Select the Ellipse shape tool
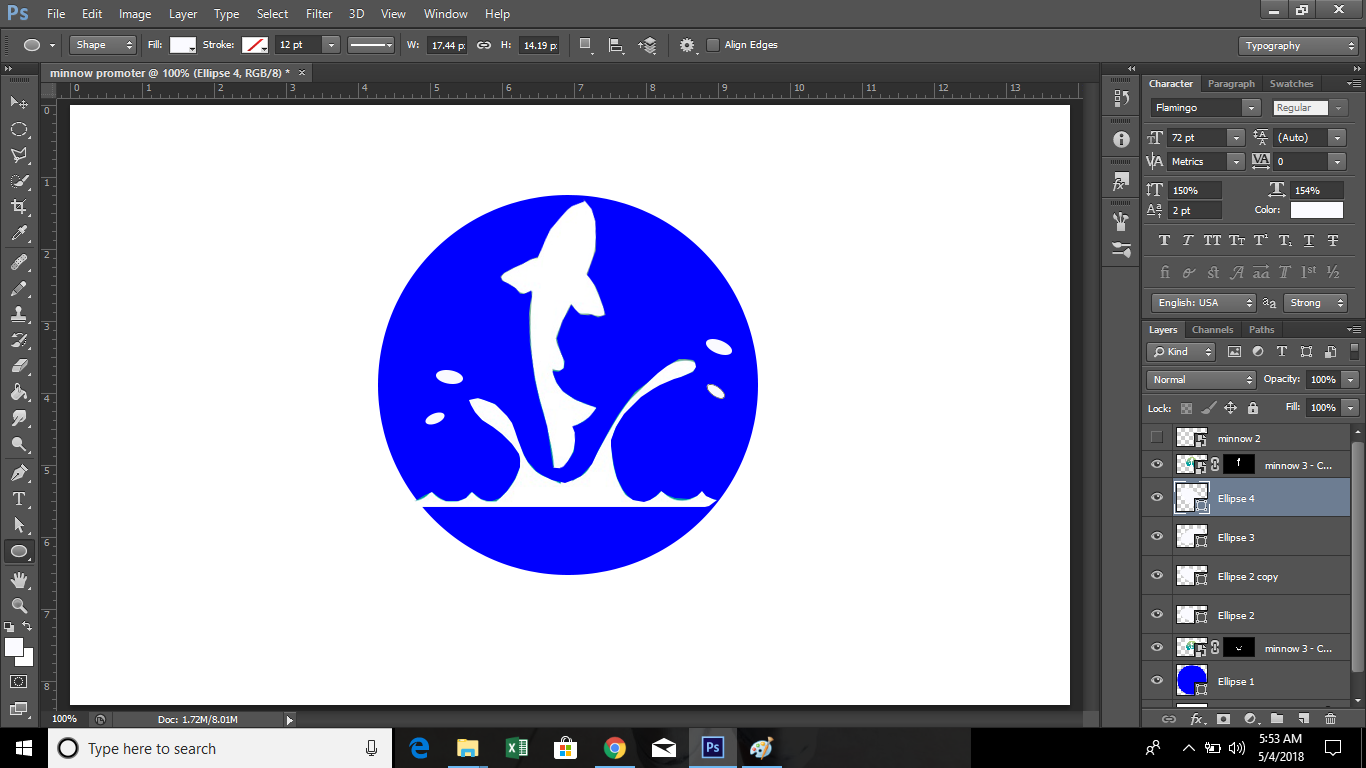This screenshot has height=768, width=1366. click(19, 551)
